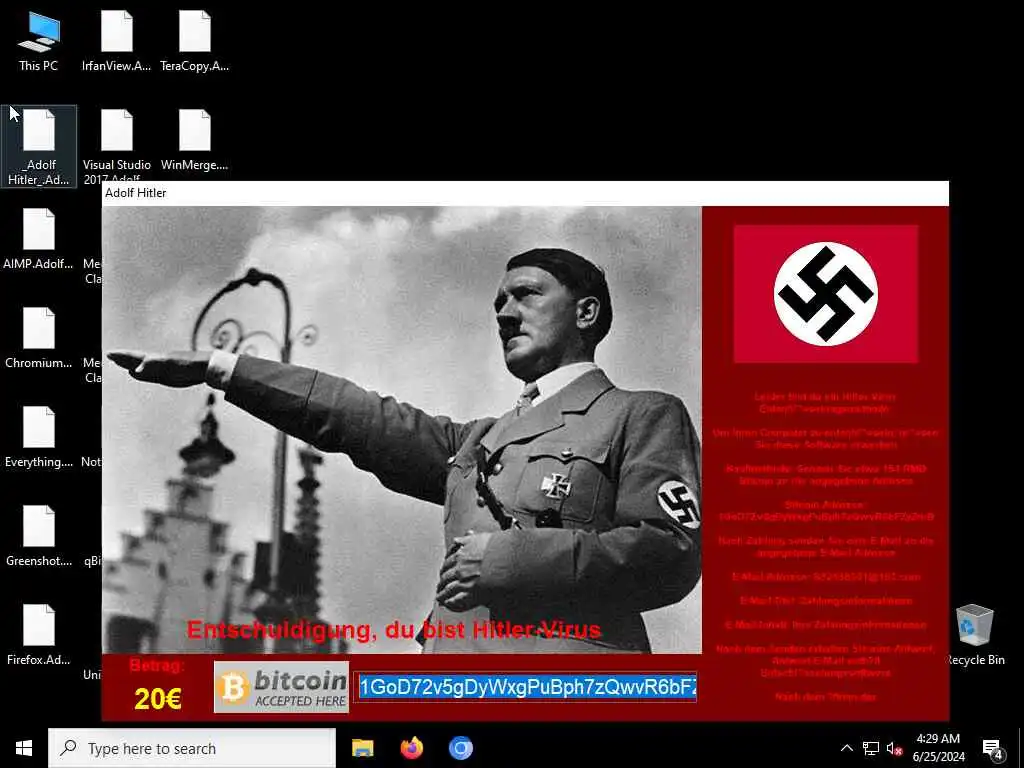
Task: Click the _Adolf Hitler_.Ad... desktop file
Action: (39, 147)
